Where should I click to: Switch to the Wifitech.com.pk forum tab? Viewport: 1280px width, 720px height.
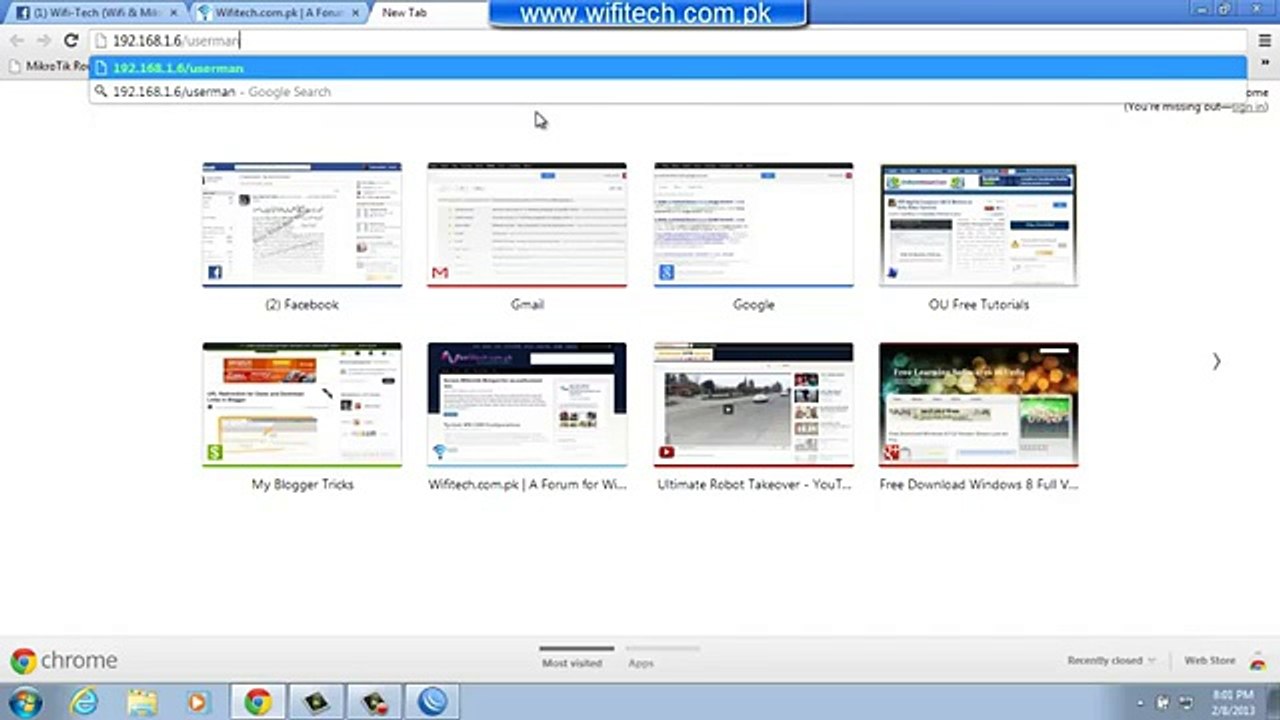(x=278, y=13)
